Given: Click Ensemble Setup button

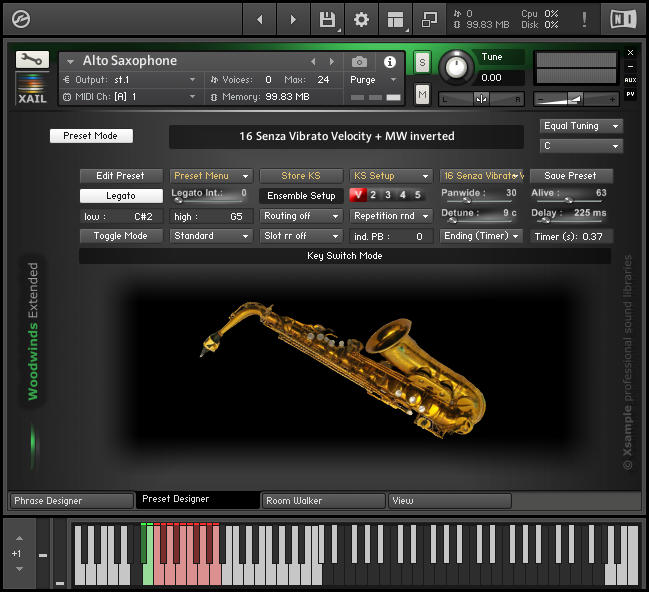Looking at the screenshot, I should (x=301, y=196).
